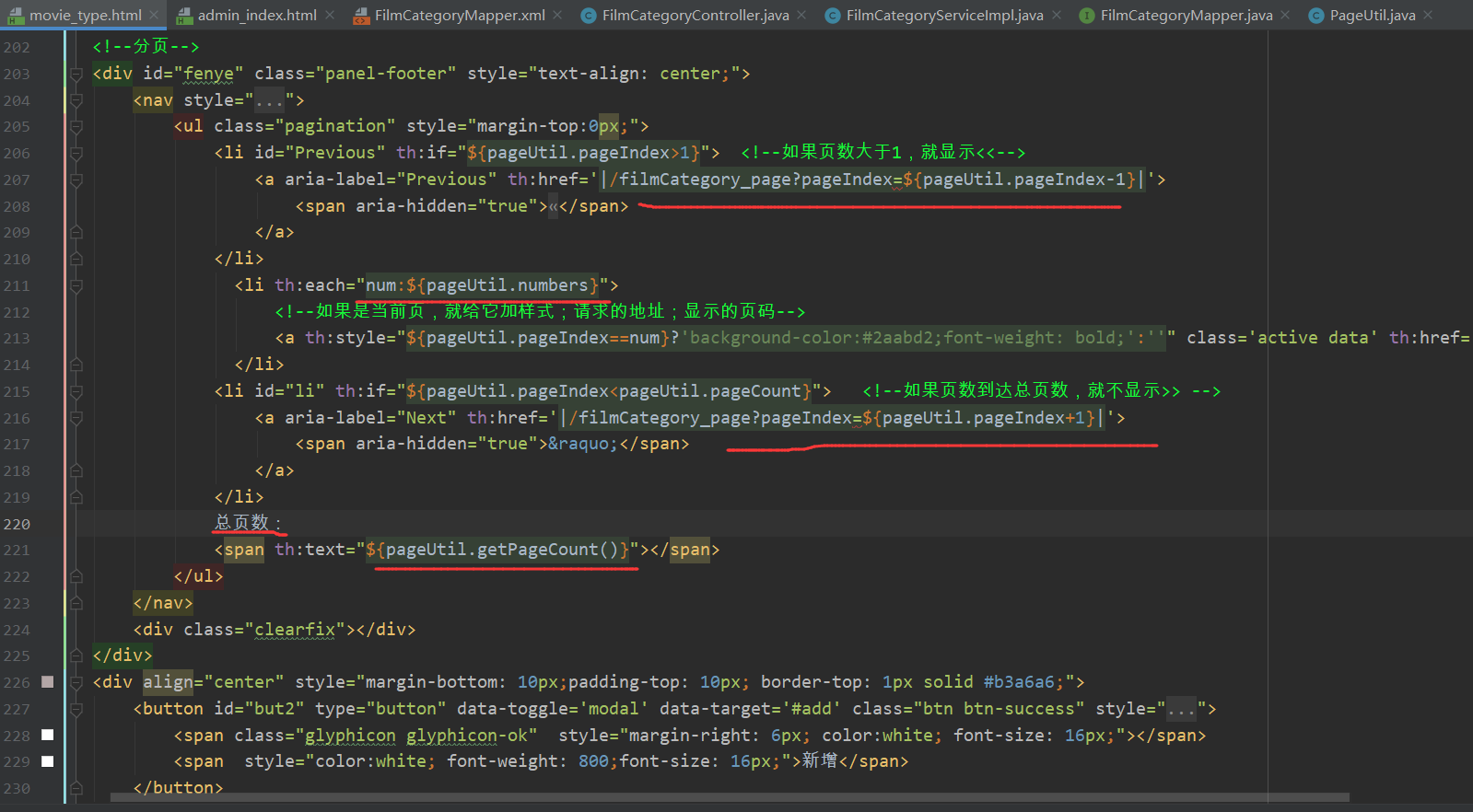Collapse the fenye div at line 203
Screen dimensions: 1473x812
point(76,74)
